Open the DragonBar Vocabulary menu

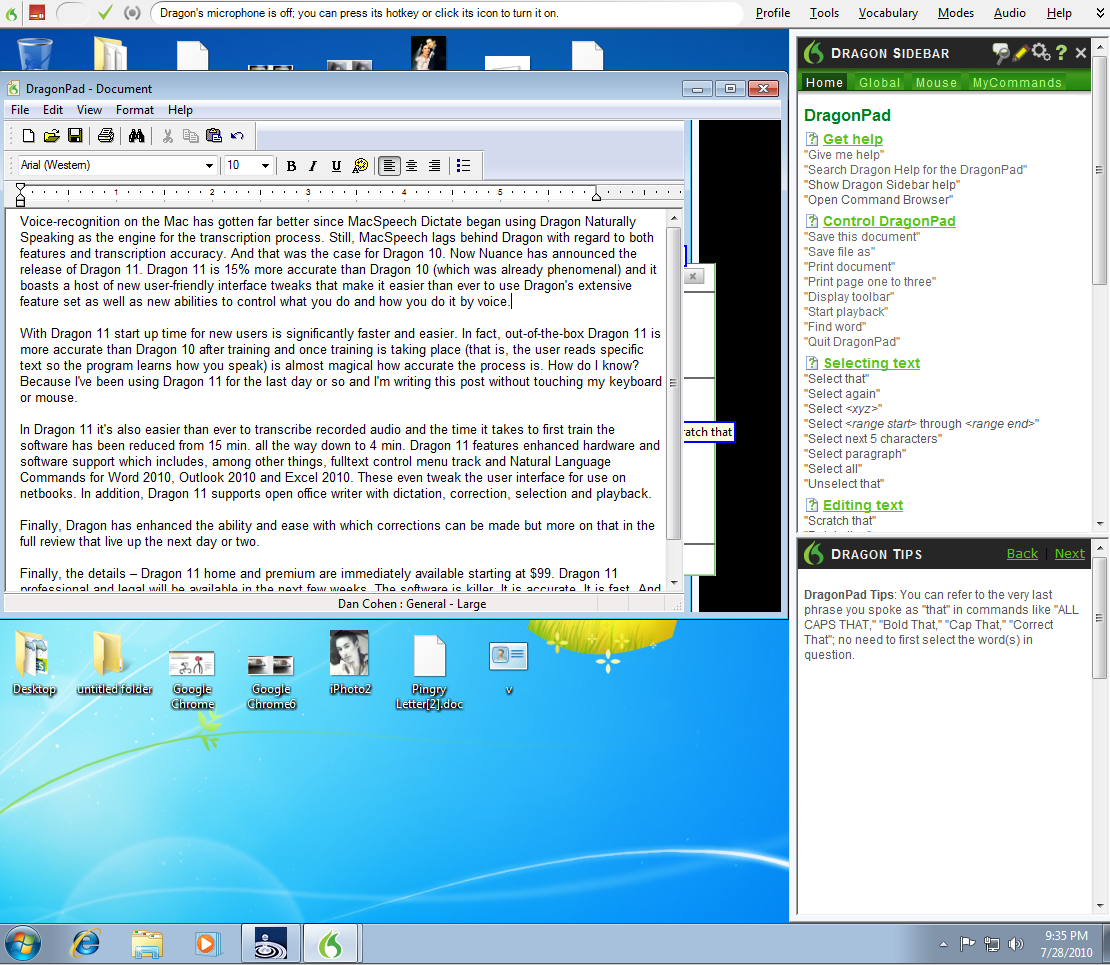888,13
